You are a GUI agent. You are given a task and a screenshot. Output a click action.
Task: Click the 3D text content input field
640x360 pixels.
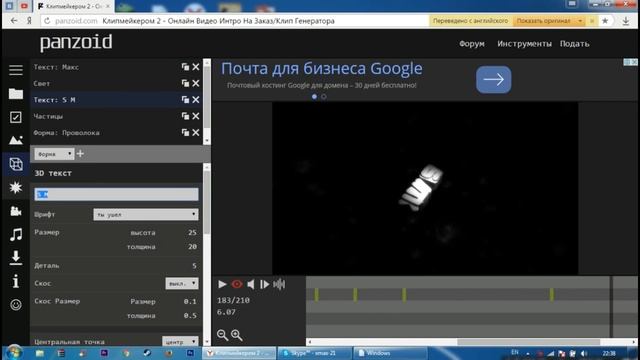tap(116, 194)
